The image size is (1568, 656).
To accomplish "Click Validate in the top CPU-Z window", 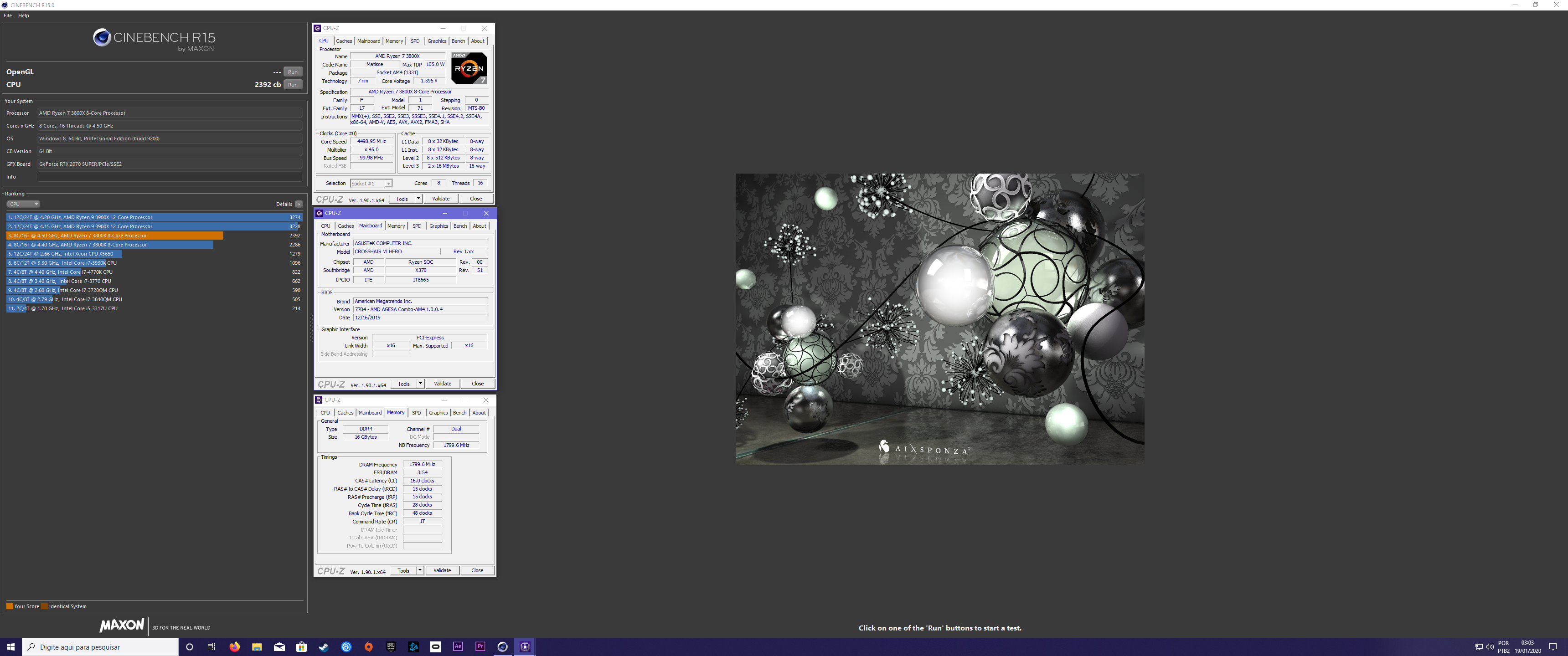I will (x=441, y=198).
